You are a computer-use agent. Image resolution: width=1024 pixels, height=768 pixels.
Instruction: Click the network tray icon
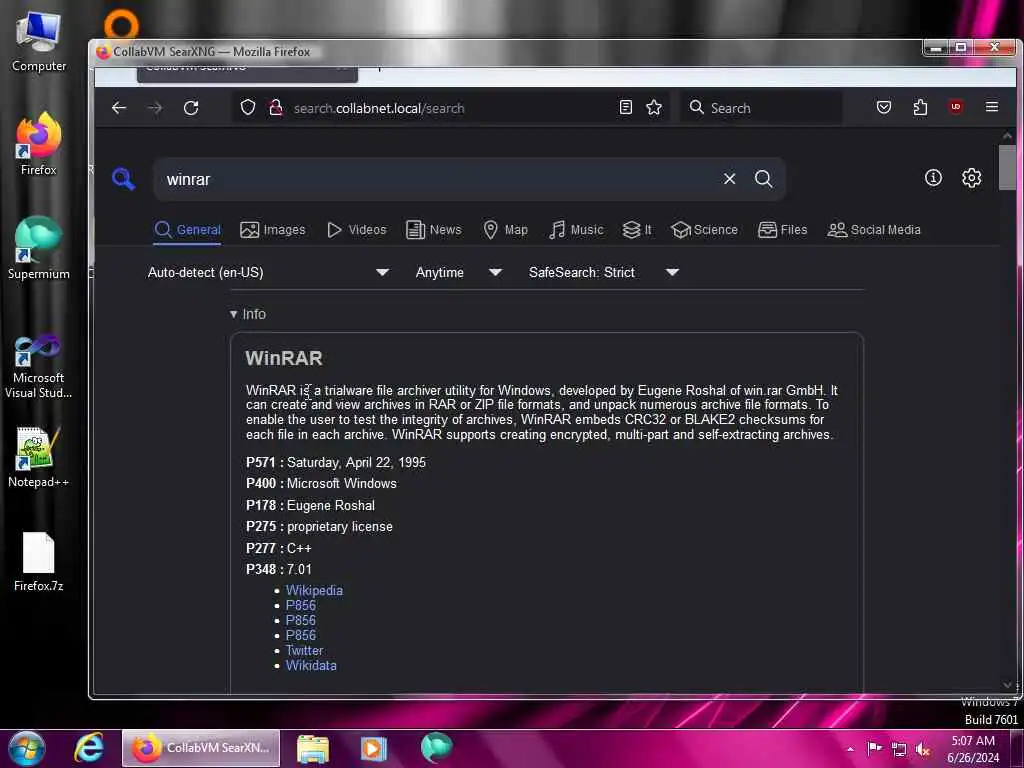(899, 749)
